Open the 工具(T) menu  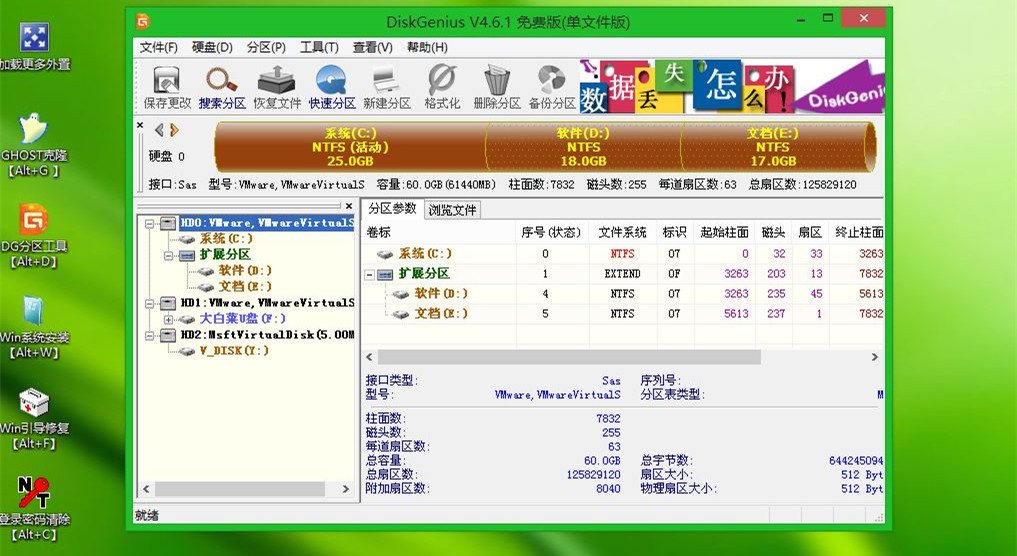point(319,47)
